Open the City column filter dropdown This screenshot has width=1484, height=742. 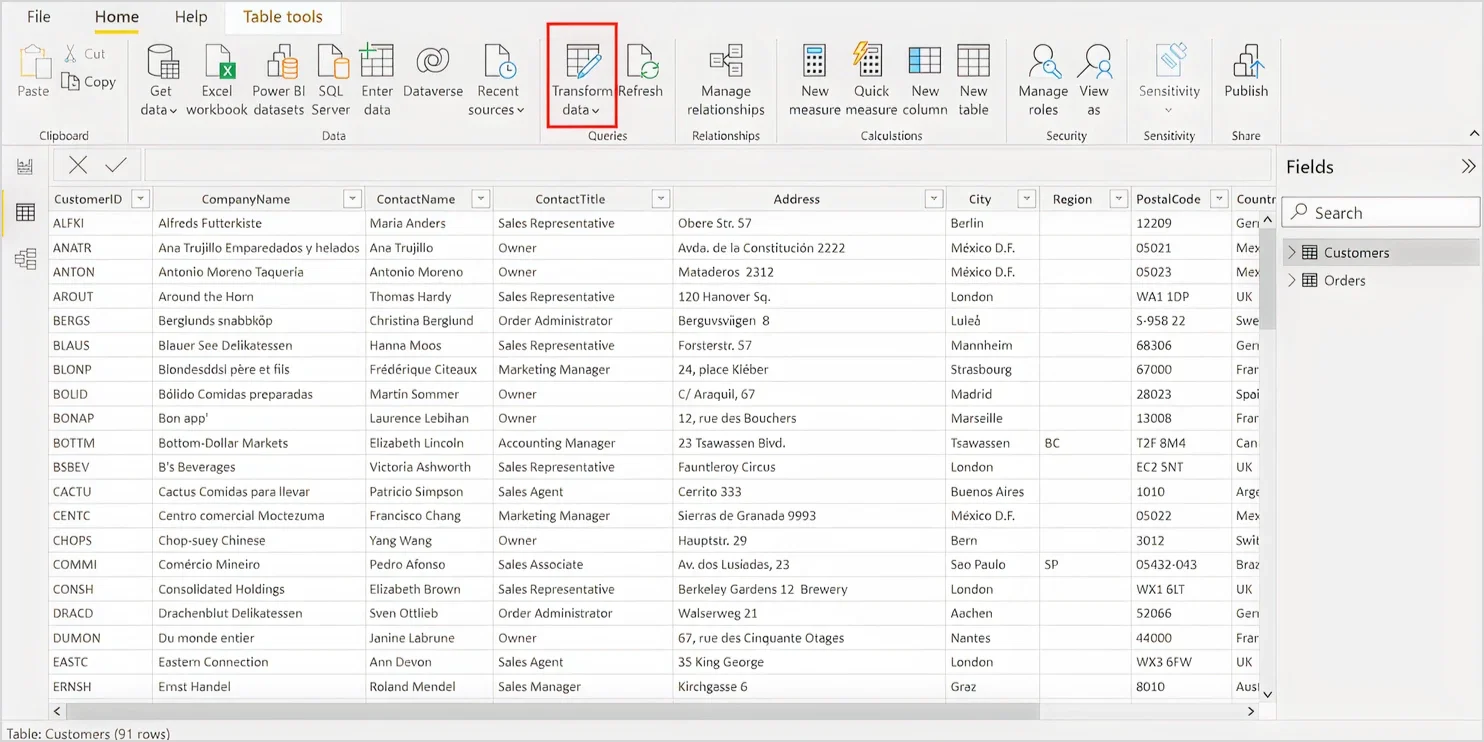pyautogui.click(x=1027, y=199)
